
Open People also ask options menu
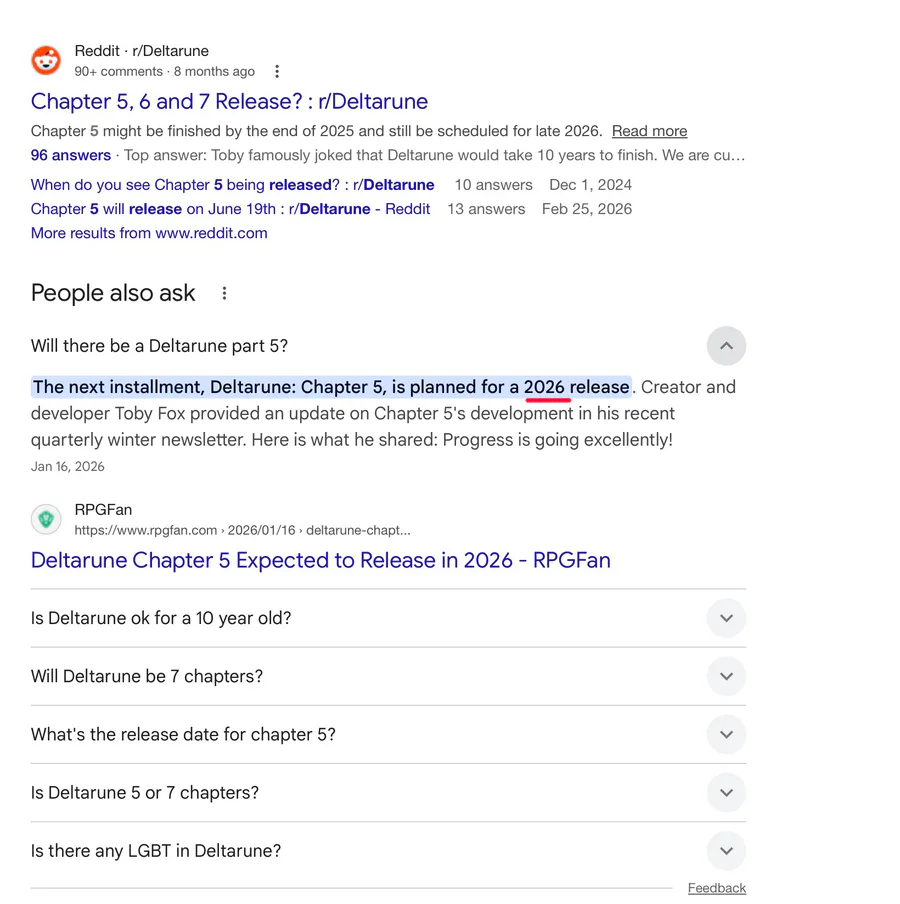coord(224,293)
